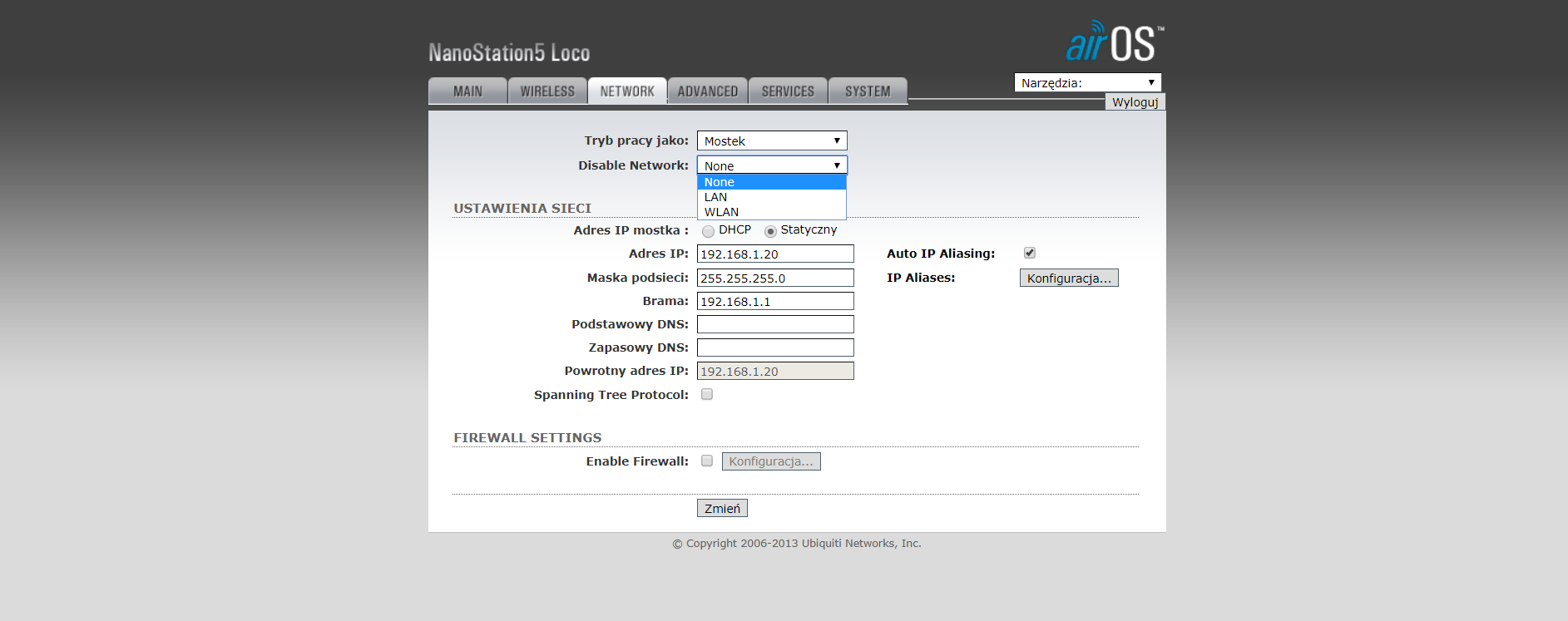Screen dimensions: 1568x621
Task: Click the NanoStation5 Loco title
Action: pyautogui.click(x=509, y=53)
